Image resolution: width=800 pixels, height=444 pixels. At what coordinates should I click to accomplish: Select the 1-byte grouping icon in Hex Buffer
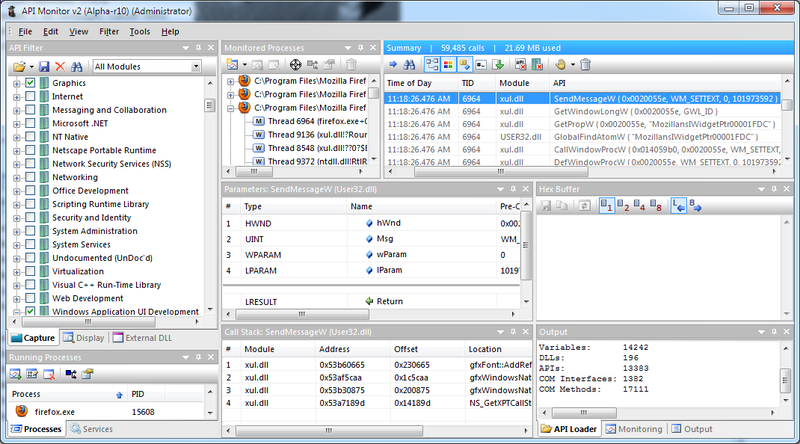pyautogui.click(x=606, y=206)
